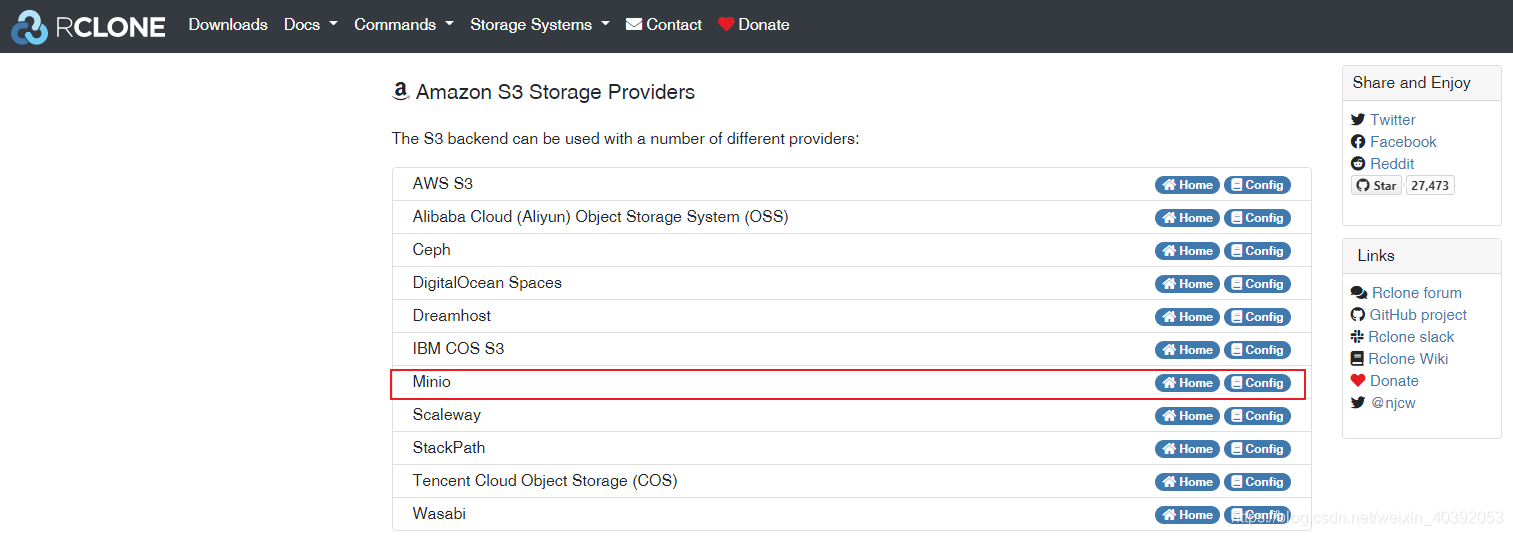This screenshot has width=1513, height=536.
Task: Open AWS S3 Config button
Action: coord(1257,185)
